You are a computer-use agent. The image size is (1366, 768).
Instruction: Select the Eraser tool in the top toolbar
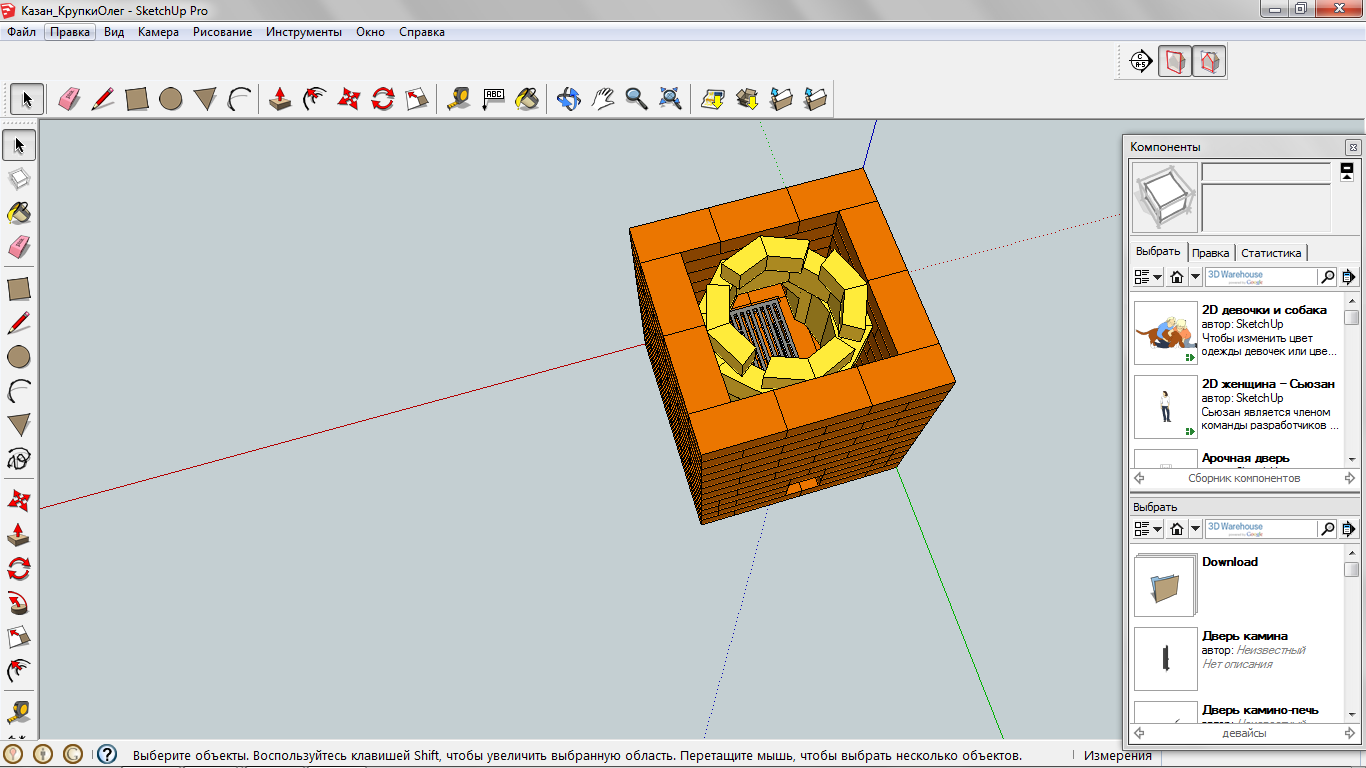68,98
